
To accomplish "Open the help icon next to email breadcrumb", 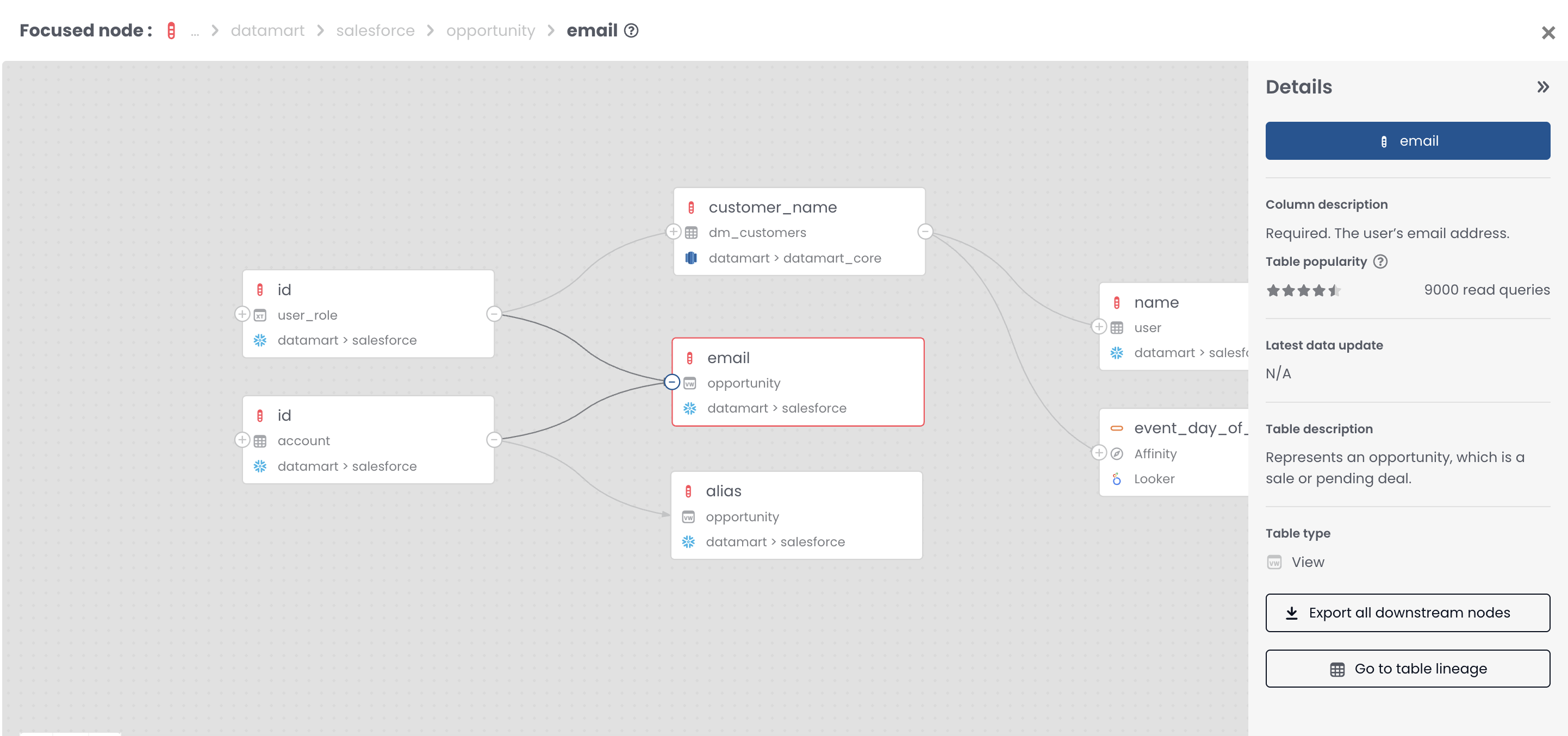I will pos(632,30).
